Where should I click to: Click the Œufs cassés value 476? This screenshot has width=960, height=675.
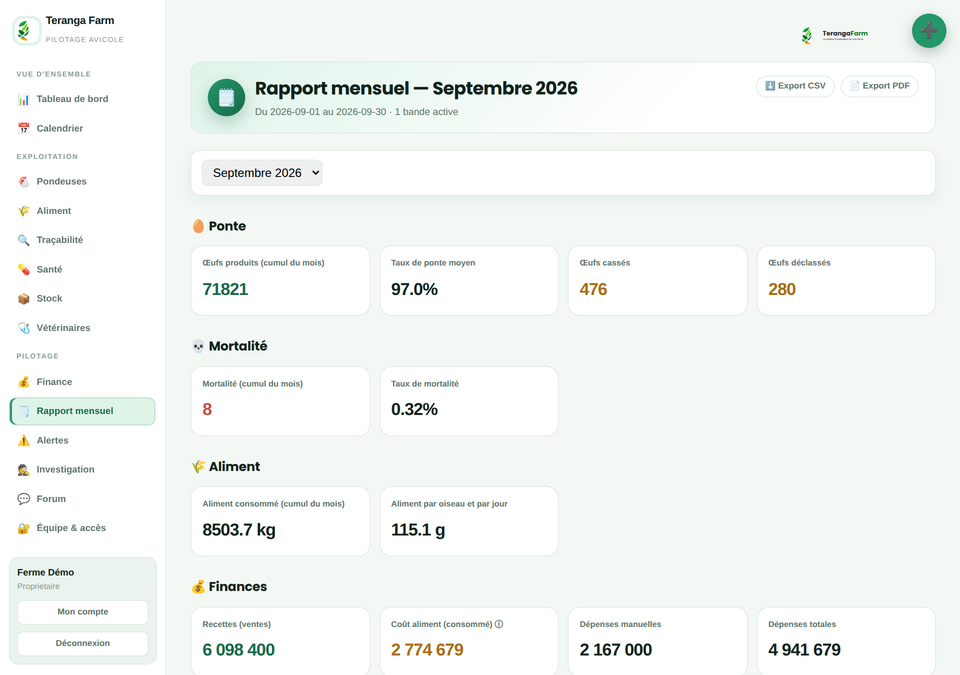tap(593, 289)
